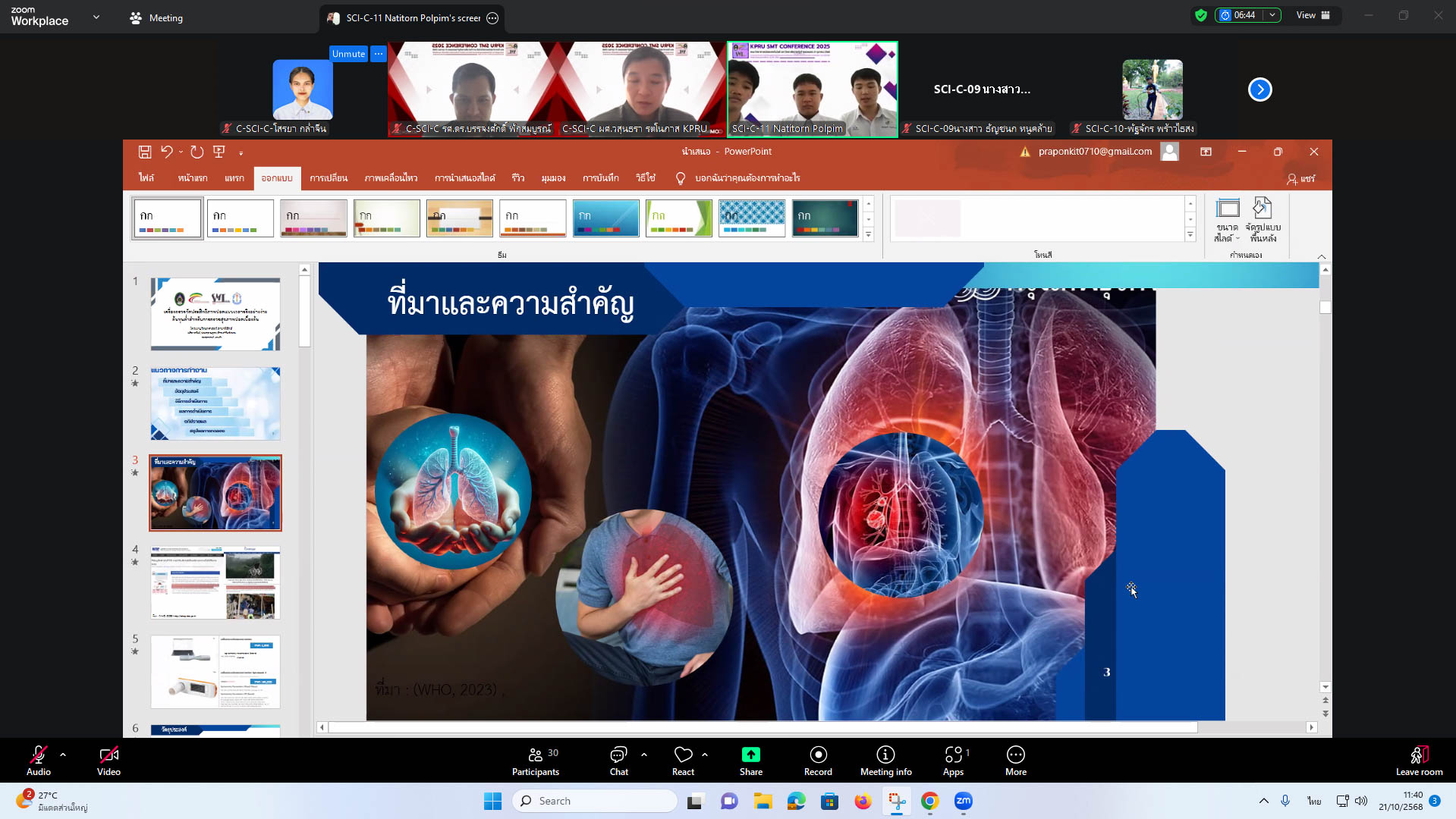Expand the React options chevron
Image resolution: width=1456 pixels, height=819 pixels.
tap(705, 755)
